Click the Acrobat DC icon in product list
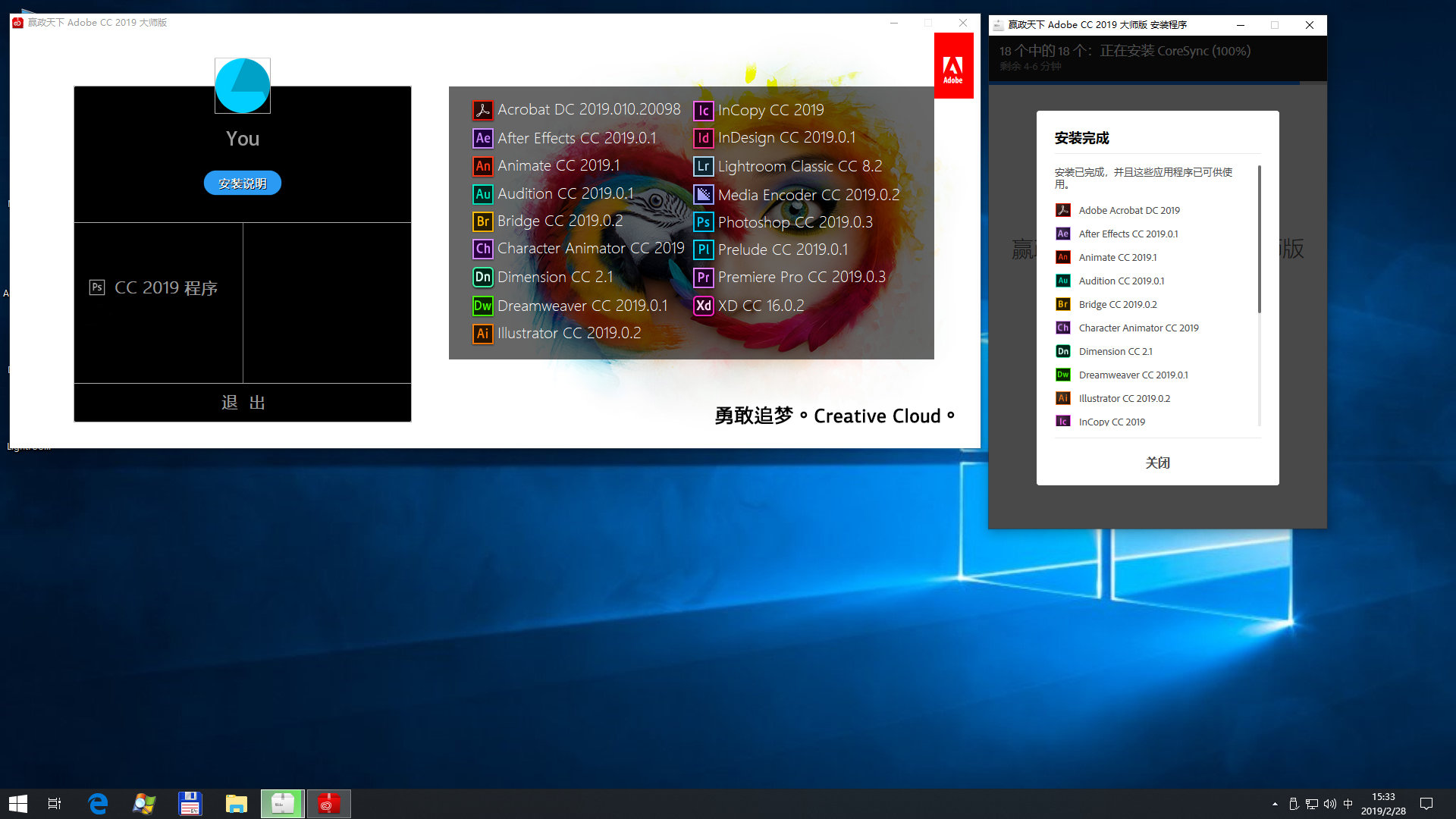1456x819 pixels. point(482,110)
